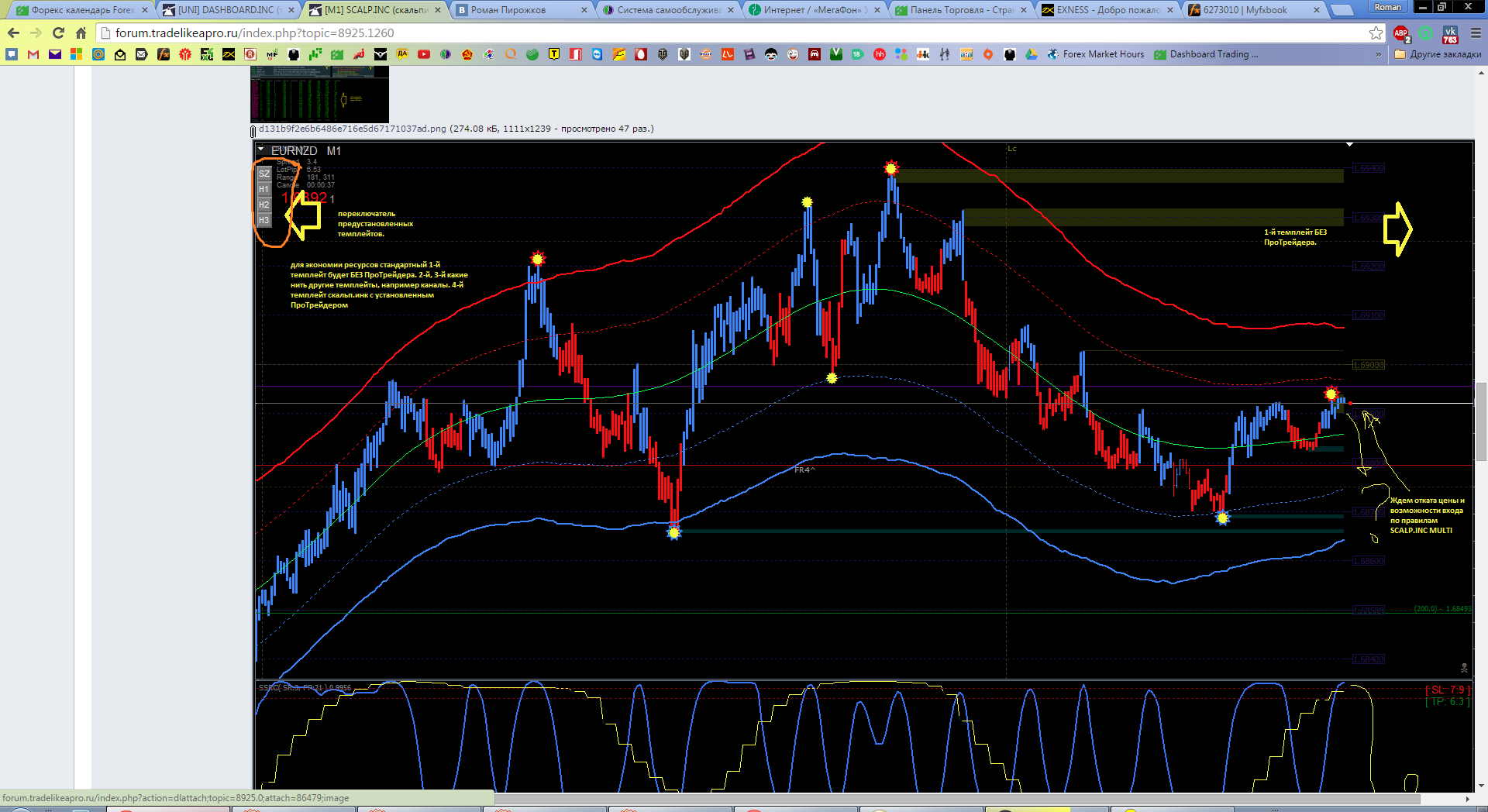Open the EURNZD M1 chart image
1488x812 pixels.
[x=864, y=466]
